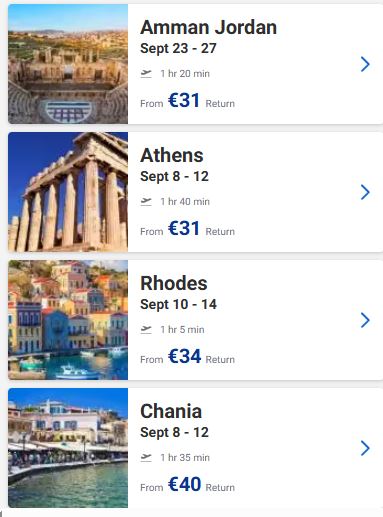Select the Rhodes colorful harbor image
This screenshot has width=383, height=517.
[68, 320]
